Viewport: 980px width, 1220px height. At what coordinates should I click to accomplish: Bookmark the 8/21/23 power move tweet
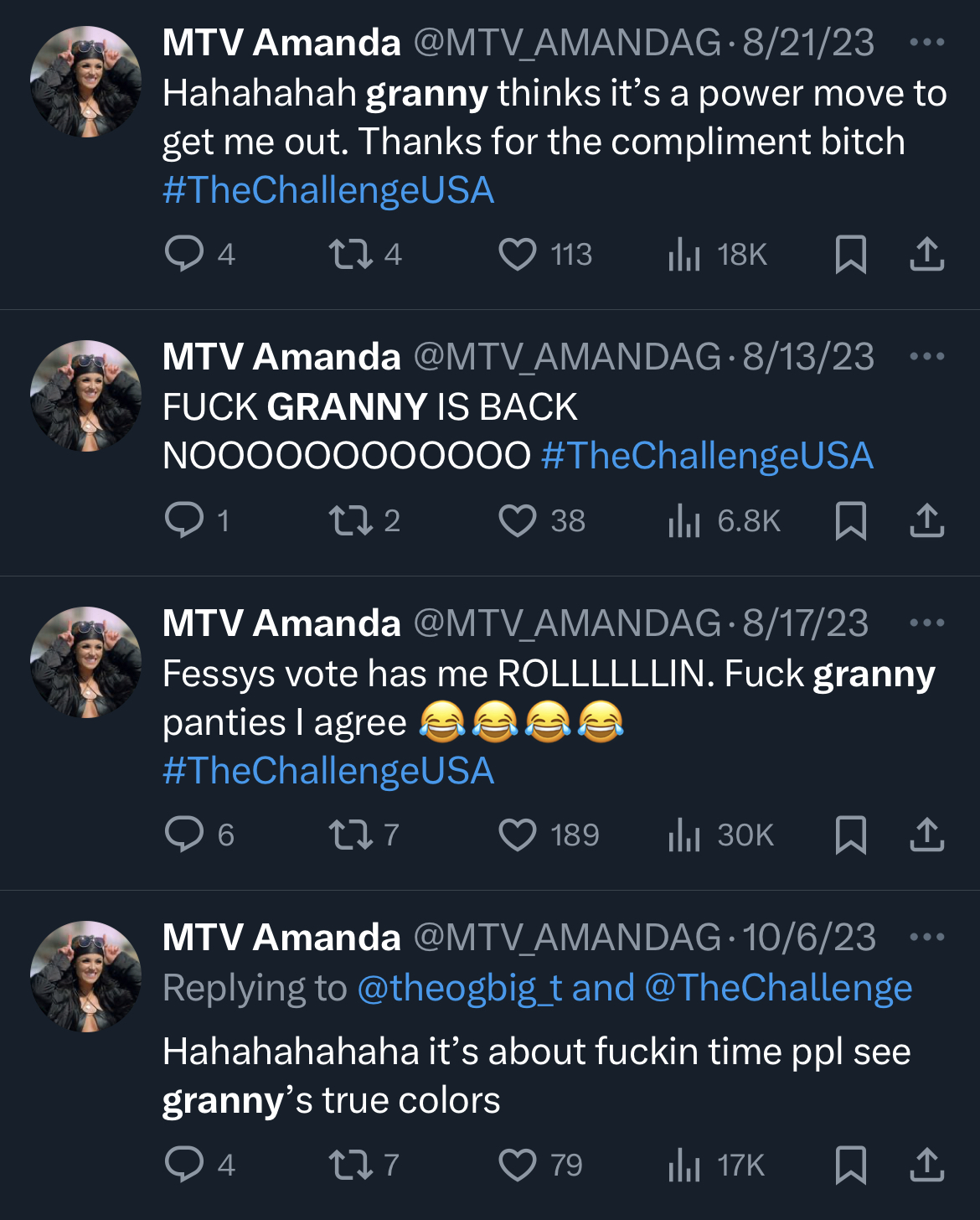pyautogui.click(x=851, y=254)
